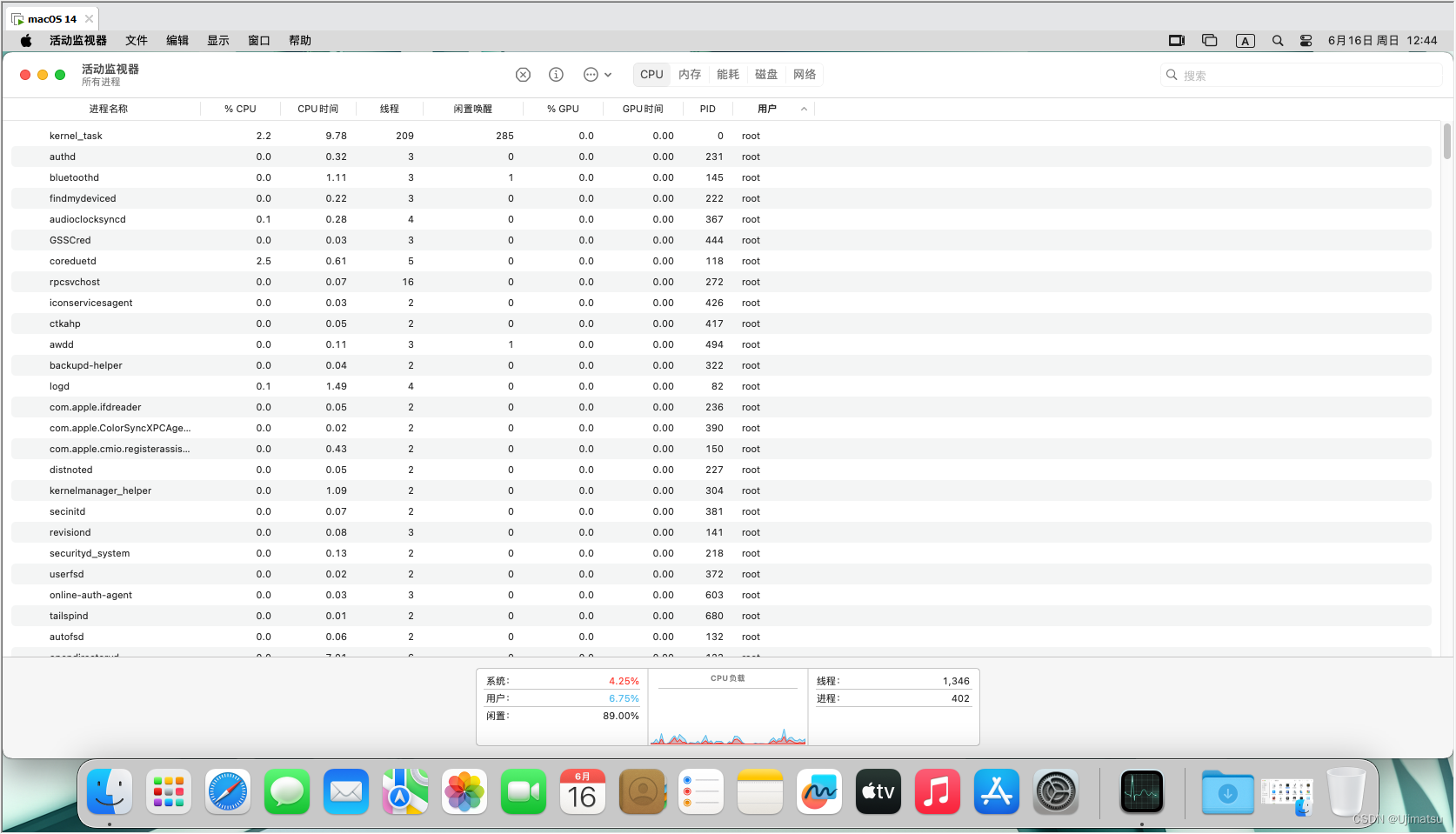Click the Stage Manager windows icon in menu bar

click(x=1209, y=40)
